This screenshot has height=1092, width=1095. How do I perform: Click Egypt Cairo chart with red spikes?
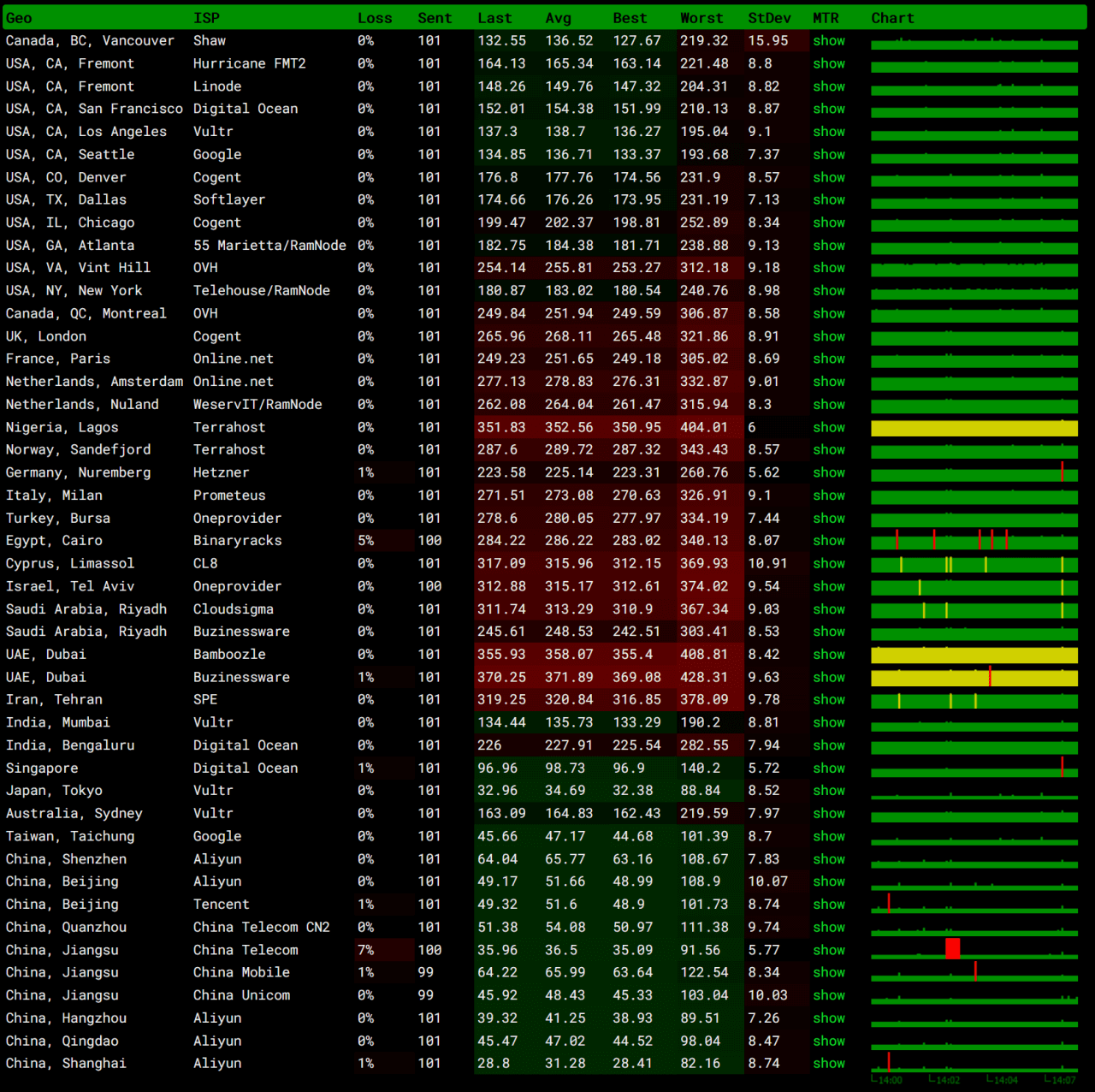(x=974, y=540)
